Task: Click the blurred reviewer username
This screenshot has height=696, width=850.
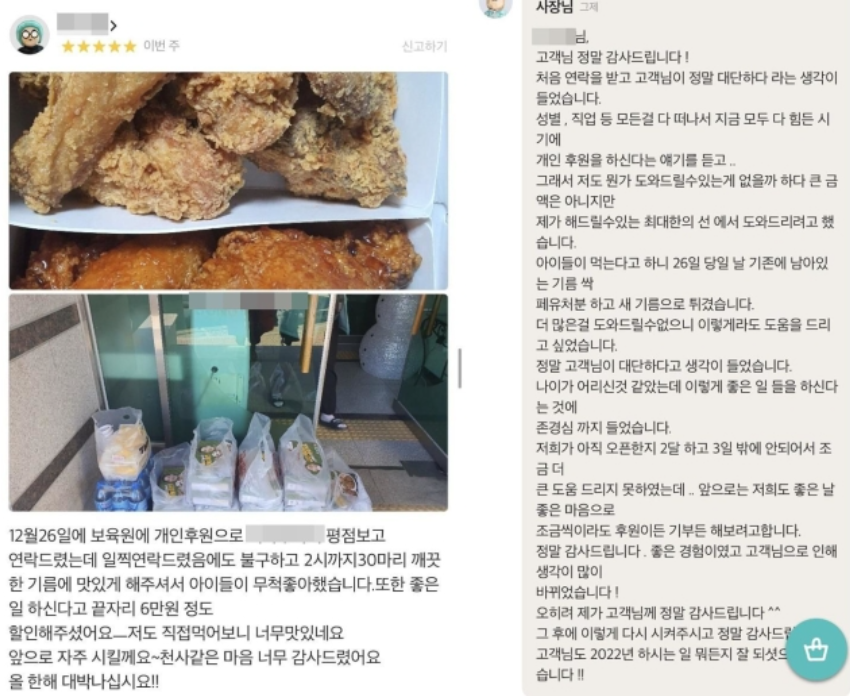Action: (x=82, y=24)
